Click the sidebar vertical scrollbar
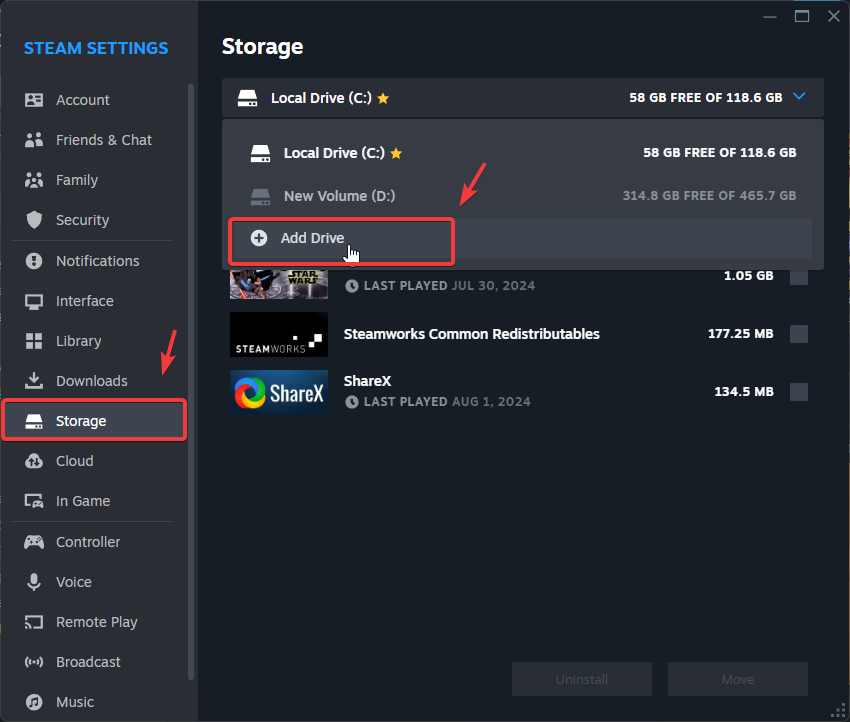 click(191, 380)
